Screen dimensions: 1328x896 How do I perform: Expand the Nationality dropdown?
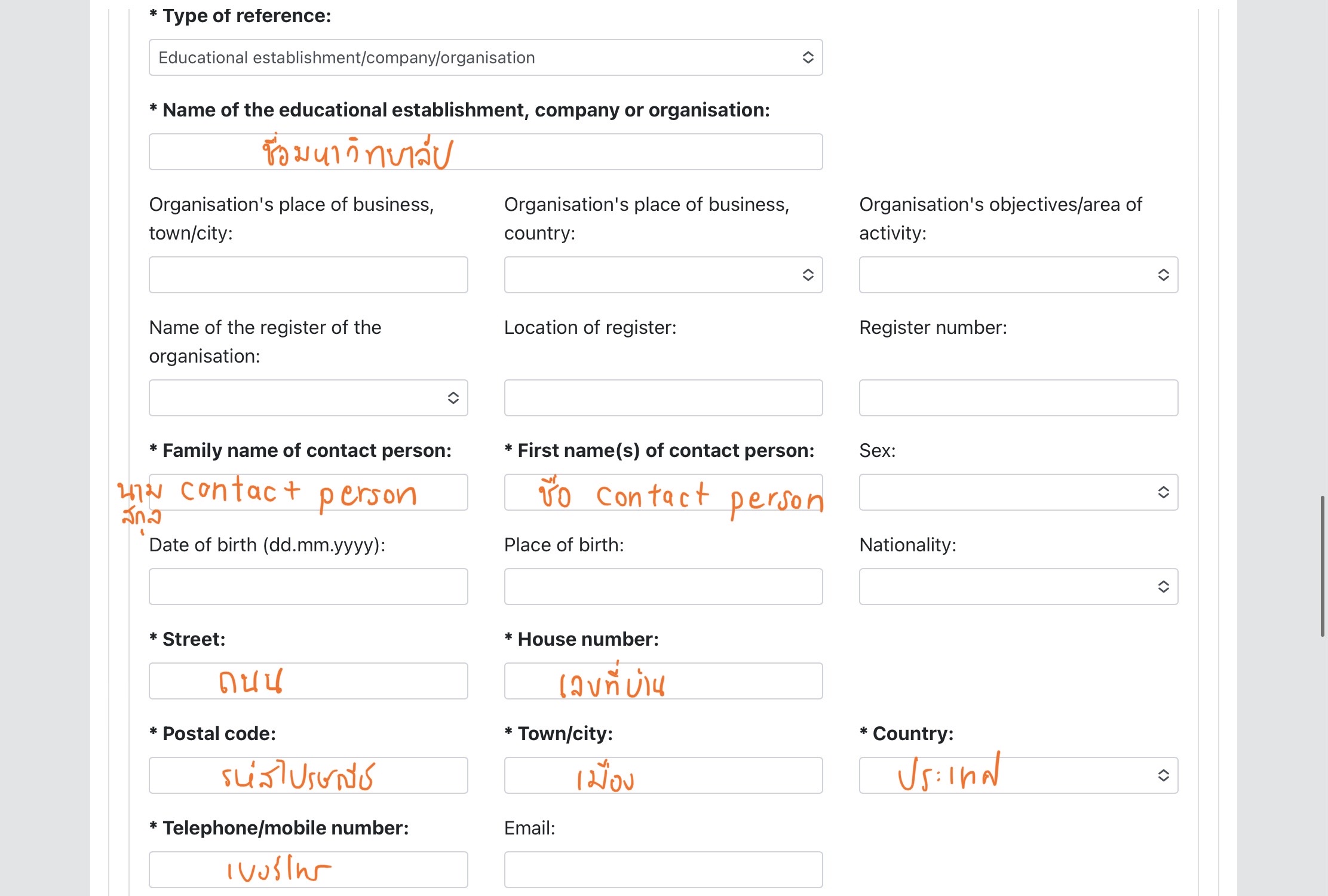point(1018,587)
